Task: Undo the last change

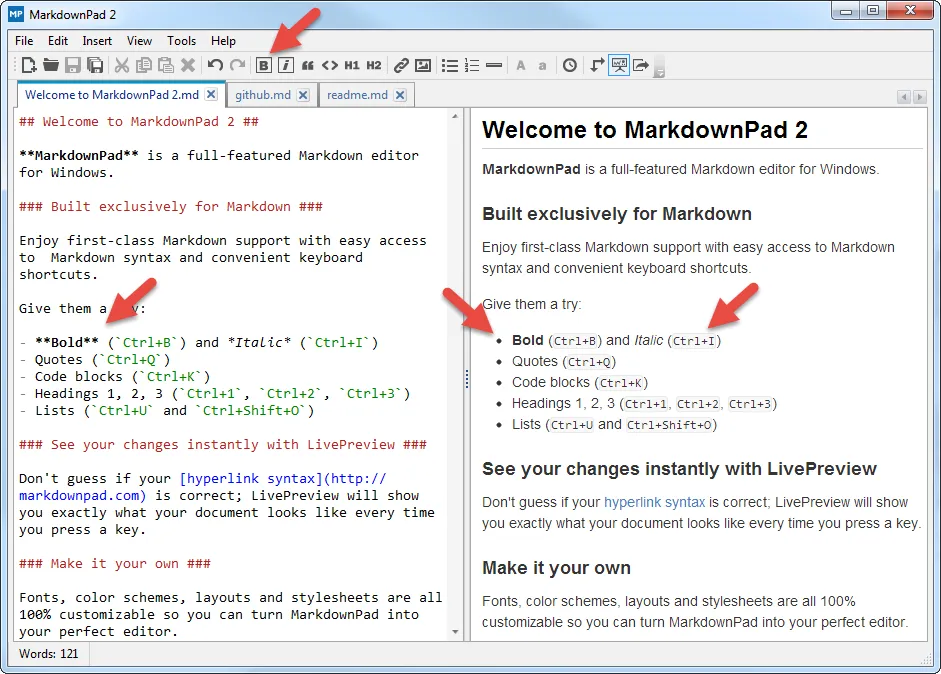Action: [x=215, y=65]
